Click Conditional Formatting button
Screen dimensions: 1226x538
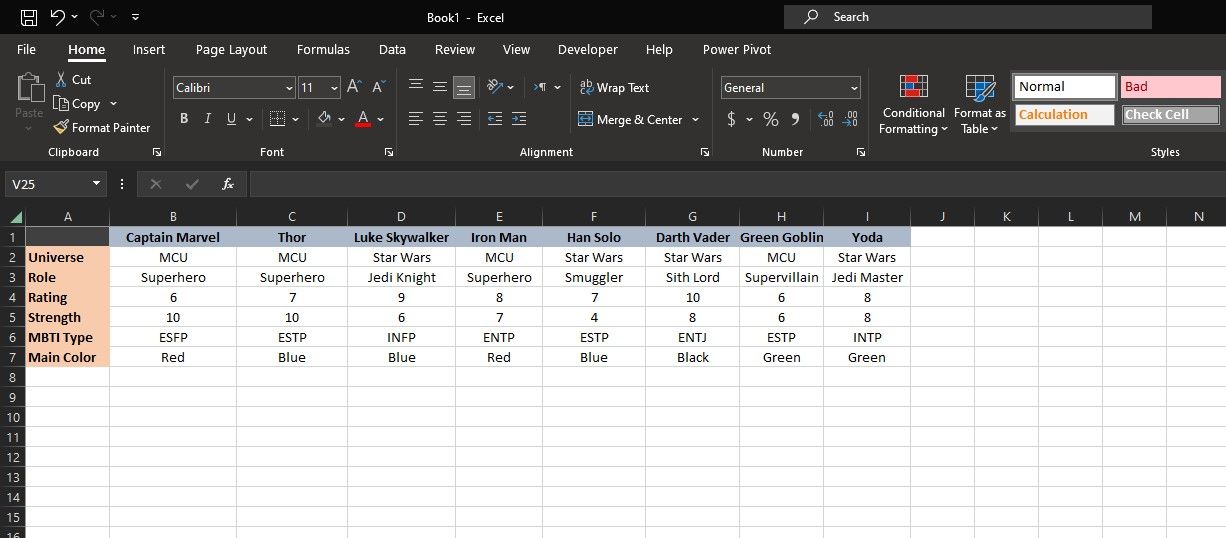click(913, 105)
